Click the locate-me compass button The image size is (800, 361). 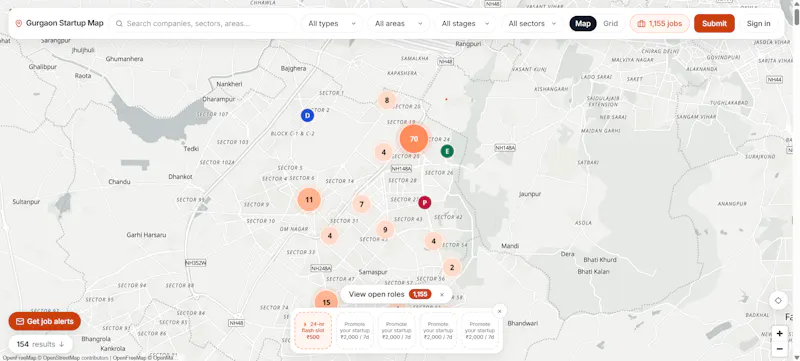[x=778, y=300]
